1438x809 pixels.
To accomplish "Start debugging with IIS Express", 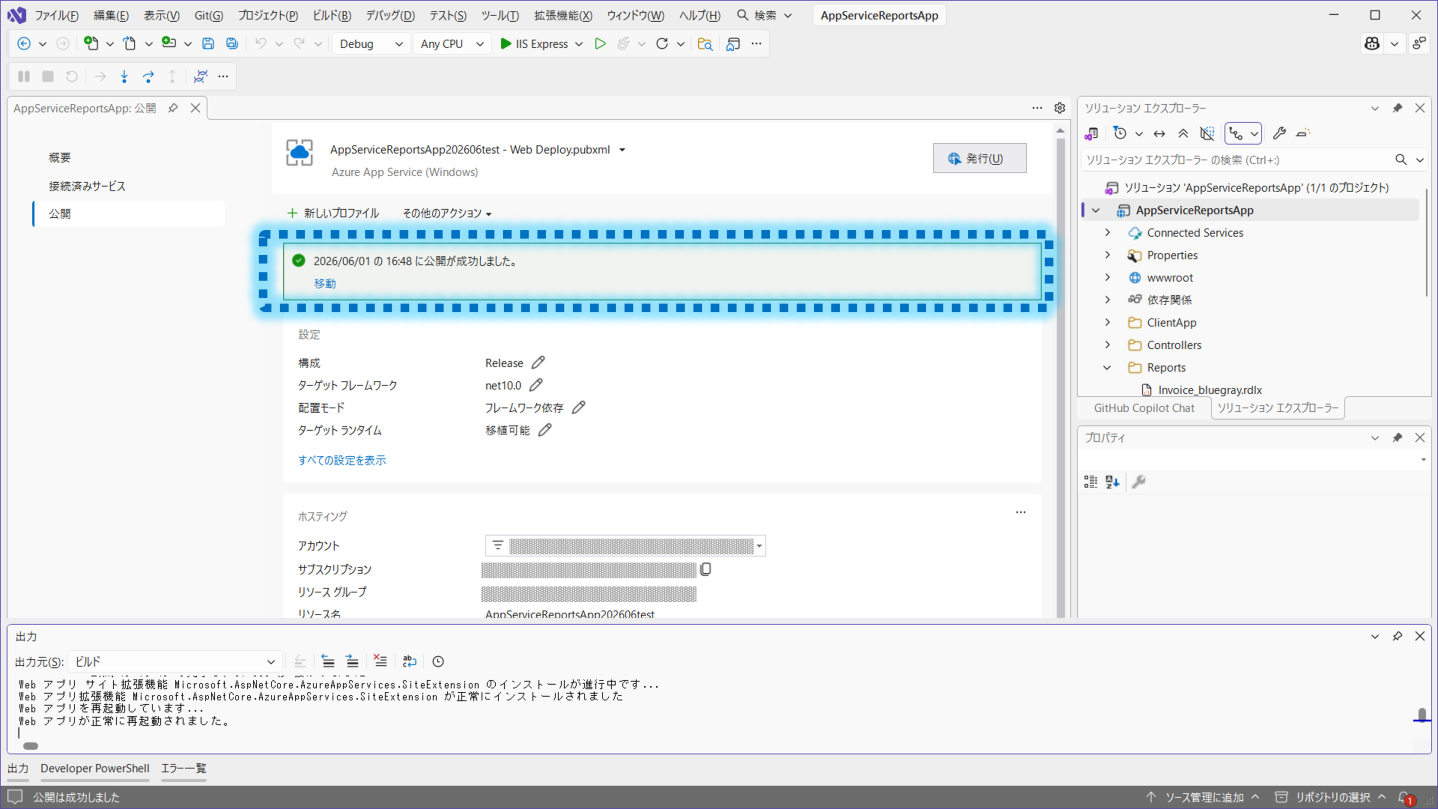I will (533, 44).
